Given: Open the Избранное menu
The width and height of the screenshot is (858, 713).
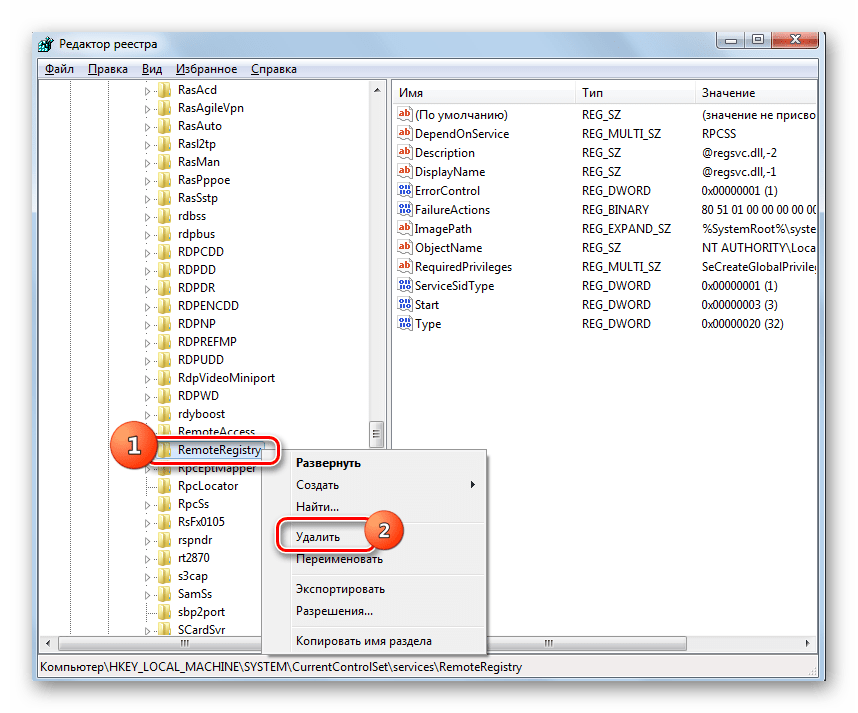Looking at the screenshot, I should click(206, 69).
